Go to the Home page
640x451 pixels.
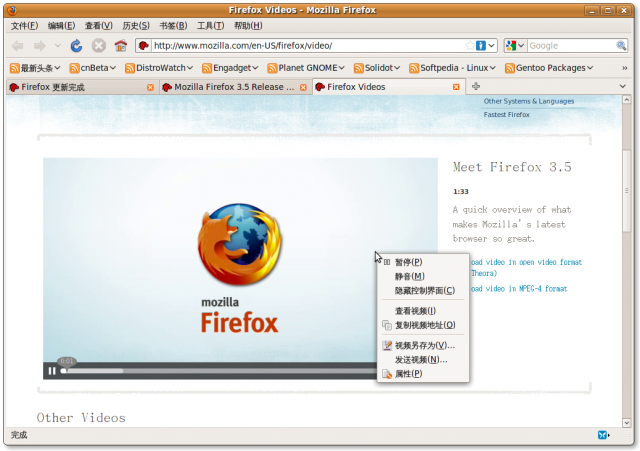click(x=120, y=46)
